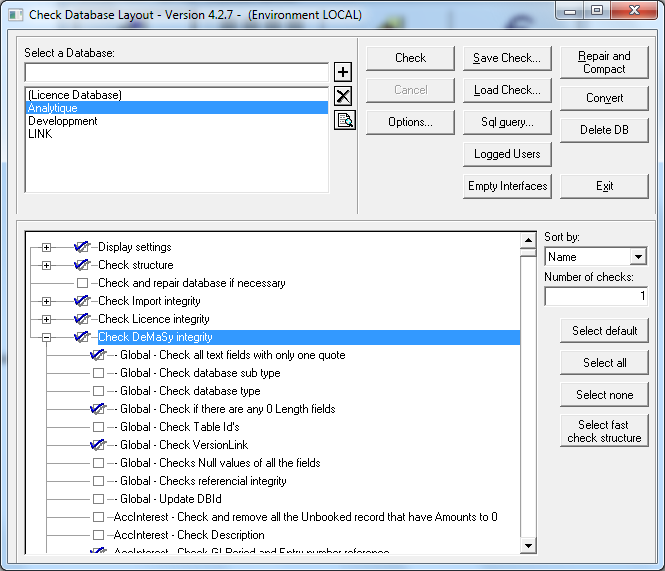Click the magnifier document icon to browse database
The image size is (665, 571).
(x=344, y=120)
